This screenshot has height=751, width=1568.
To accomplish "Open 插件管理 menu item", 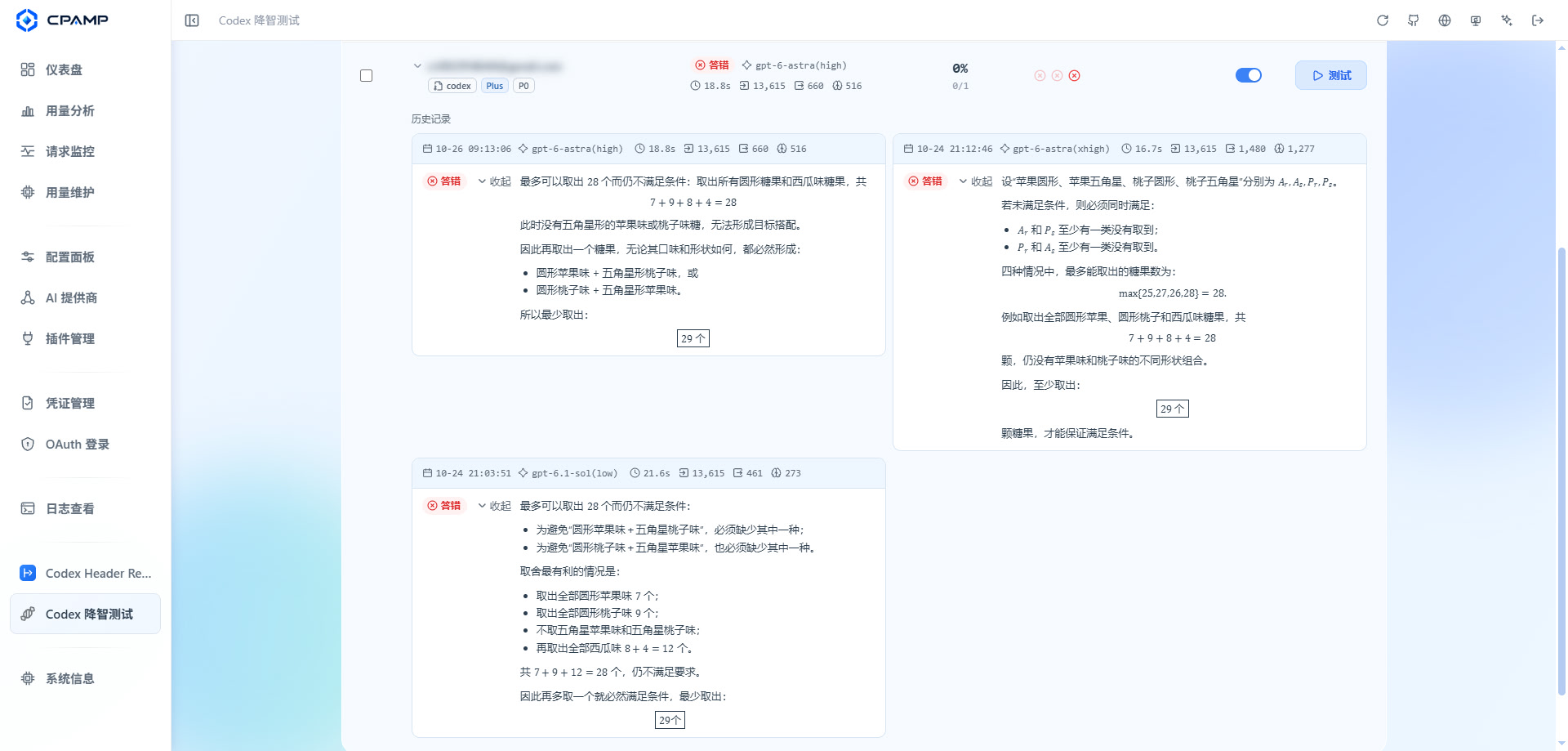I will 85,338.
